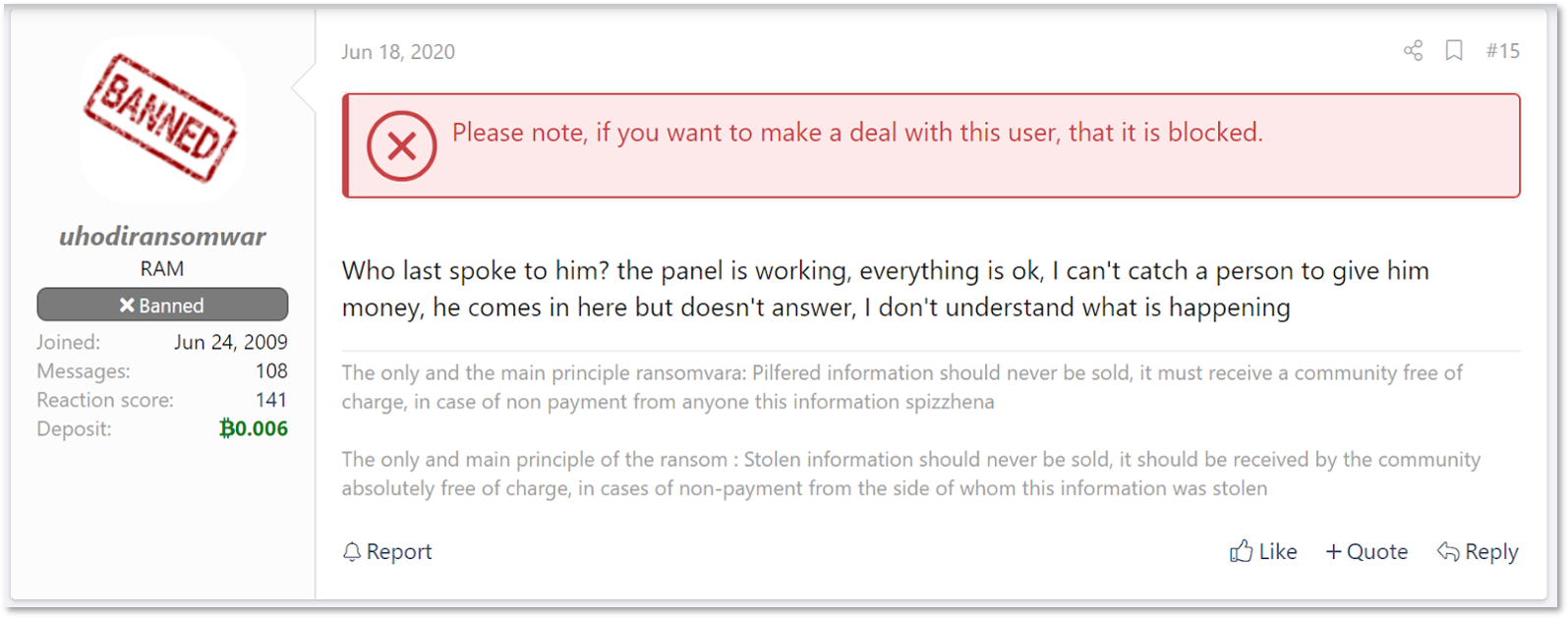
Task: Click the bell Report icon
Action: [x=352, y=552]
